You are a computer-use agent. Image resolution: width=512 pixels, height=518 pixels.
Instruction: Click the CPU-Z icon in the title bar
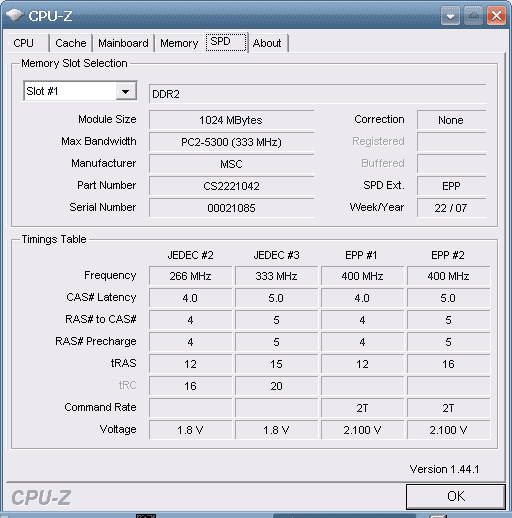pos(14,15)
